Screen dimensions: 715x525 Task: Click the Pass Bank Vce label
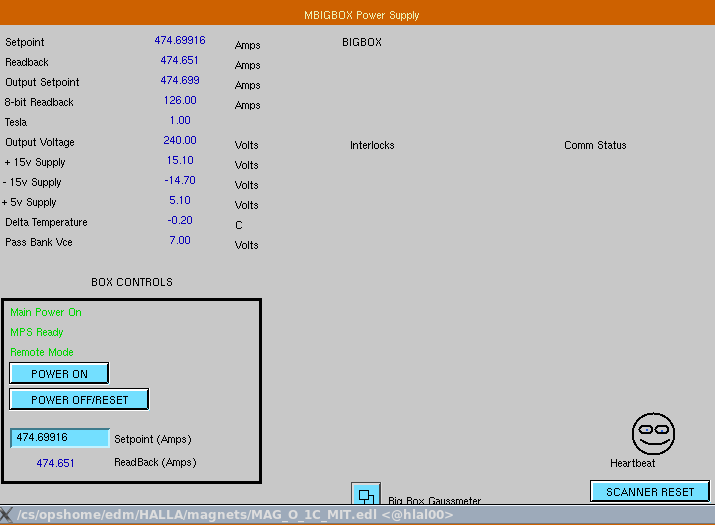[x=39, y=243]
